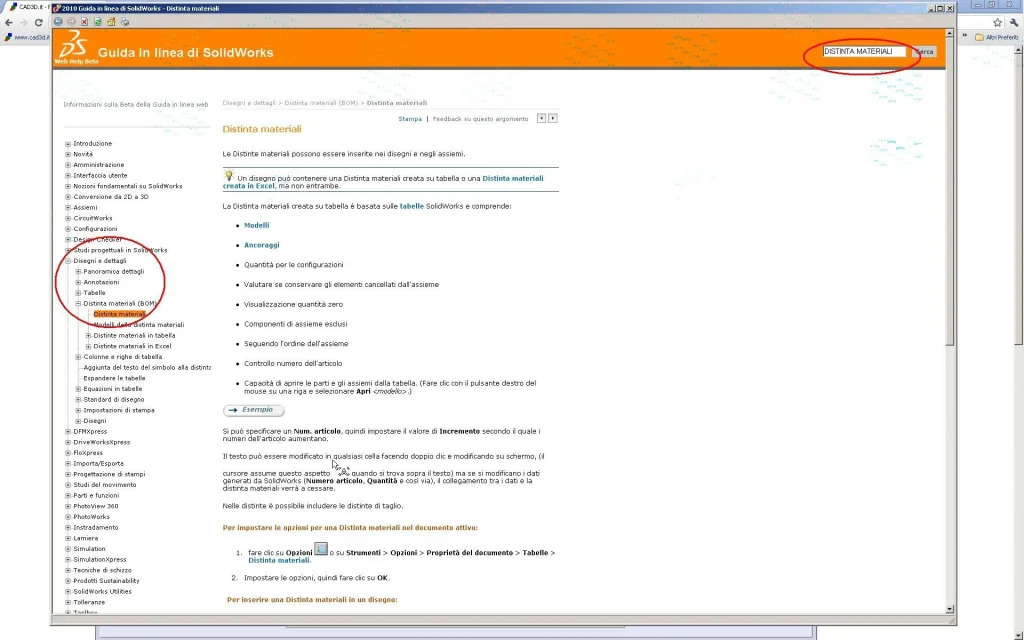Expand Distinte materiali in tabella node

tap(88, 336)
